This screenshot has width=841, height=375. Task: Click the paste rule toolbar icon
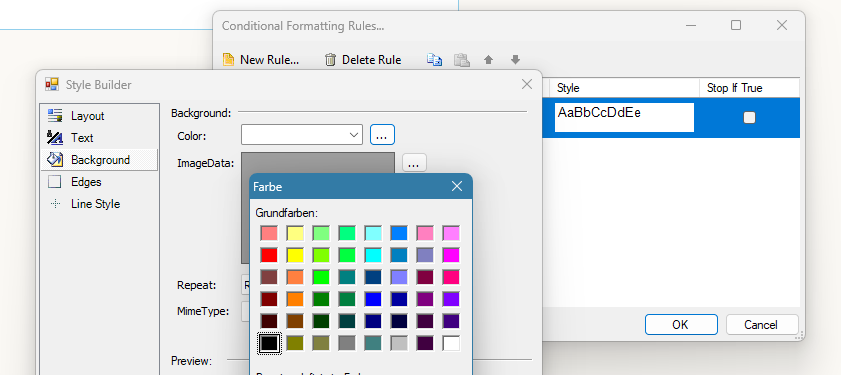pos(462,60)
